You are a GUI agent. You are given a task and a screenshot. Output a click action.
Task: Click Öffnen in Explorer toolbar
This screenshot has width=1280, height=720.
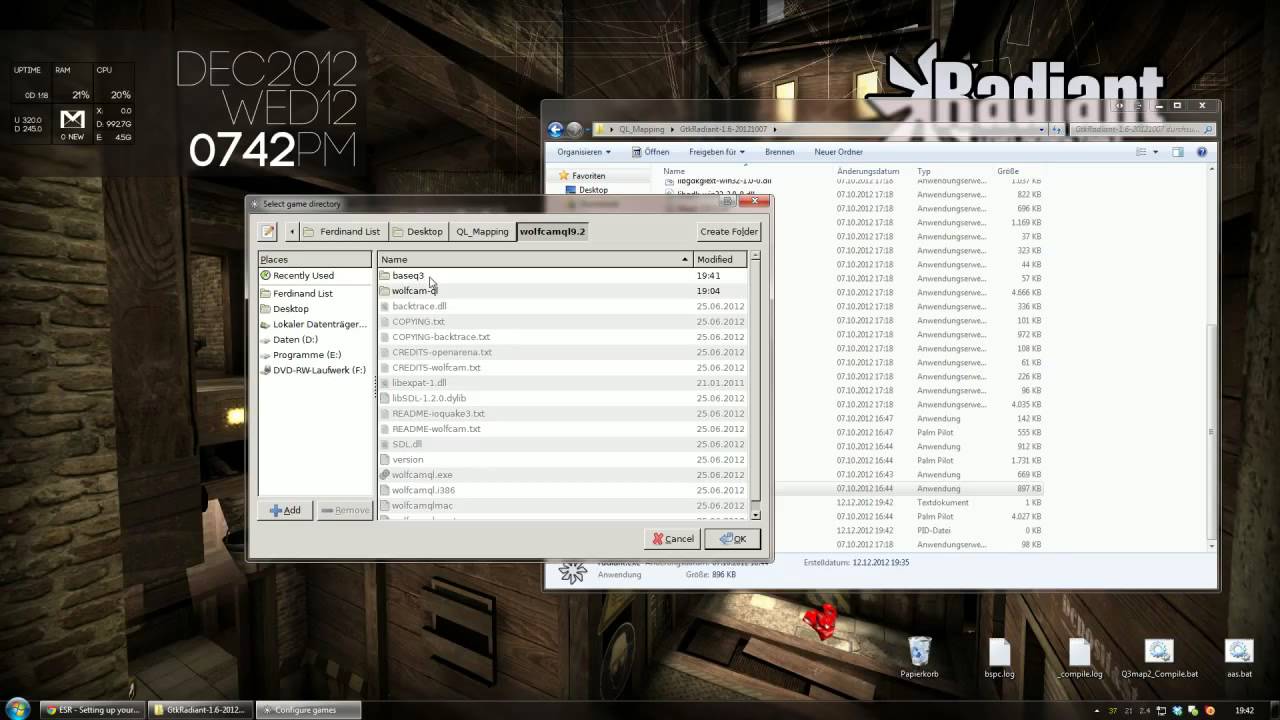click(x=650, y=152)
